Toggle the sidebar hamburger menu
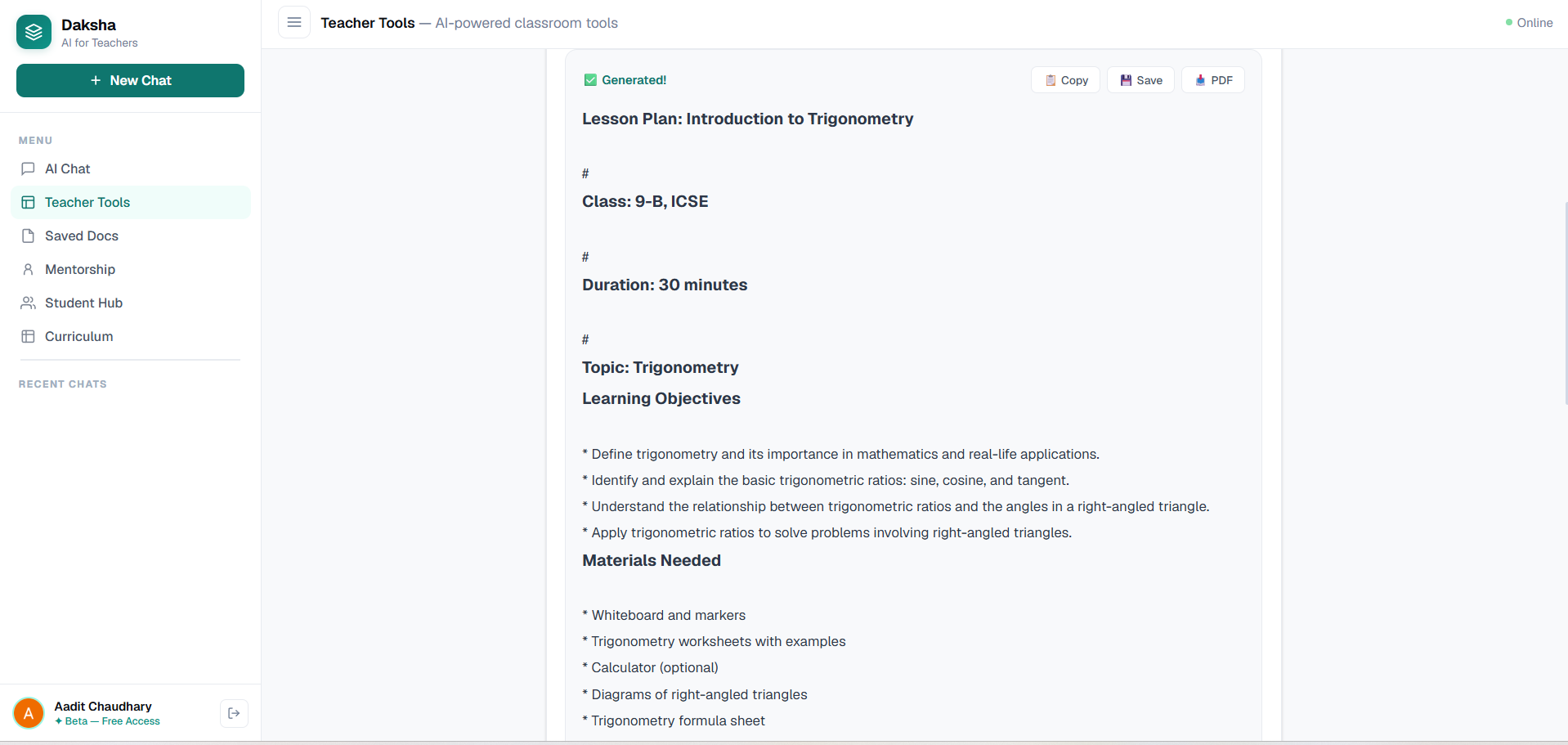The height and width of the screenshot is (745, 1568). pos(294,22)
